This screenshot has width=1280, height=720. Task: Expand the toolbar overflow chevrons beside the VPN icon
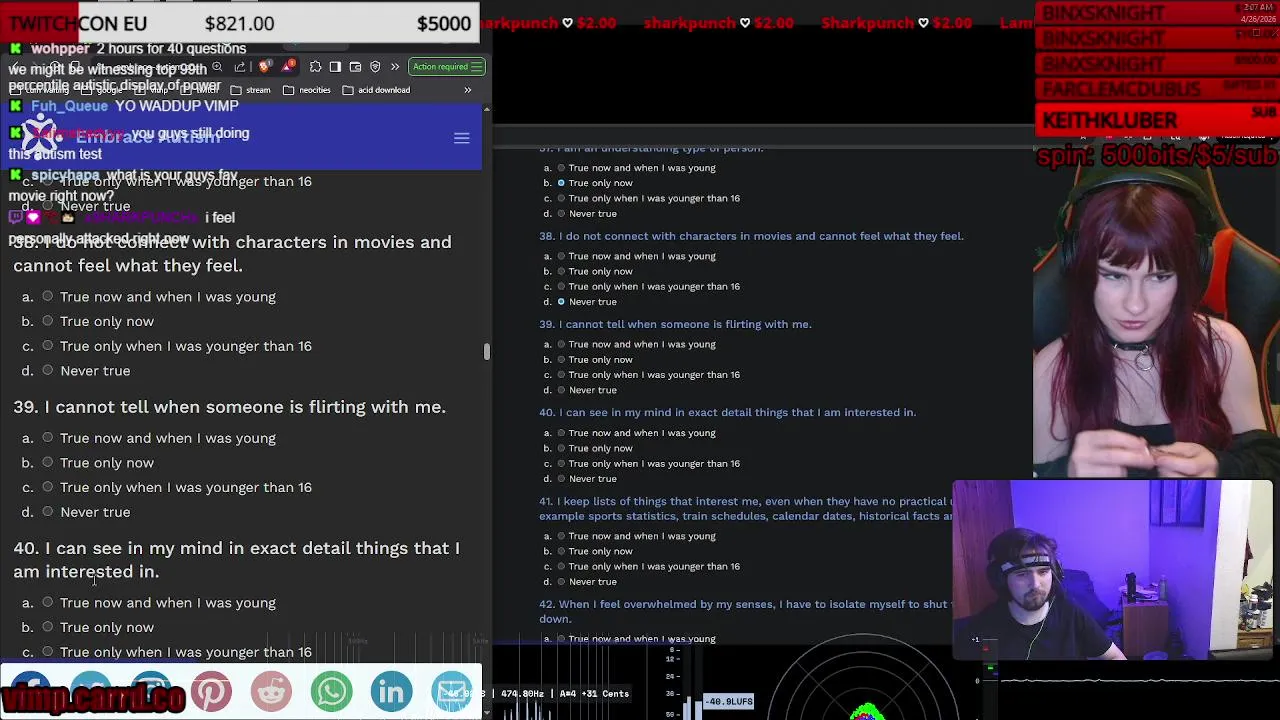tap(395, 67)
